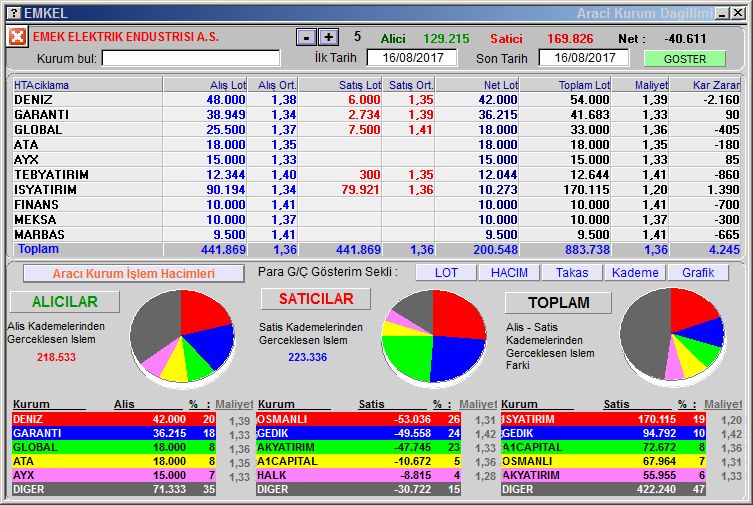
Task: Click the Kurum bul search field
Action: (191, 59)
